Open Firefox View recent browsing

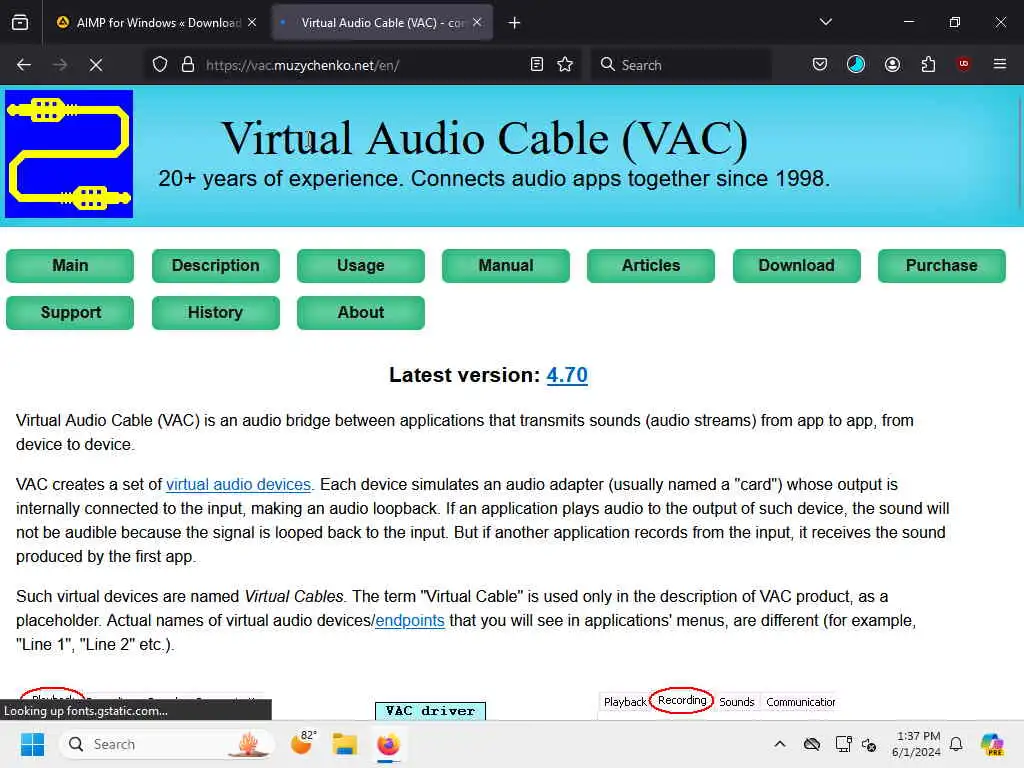pos(20,23)
